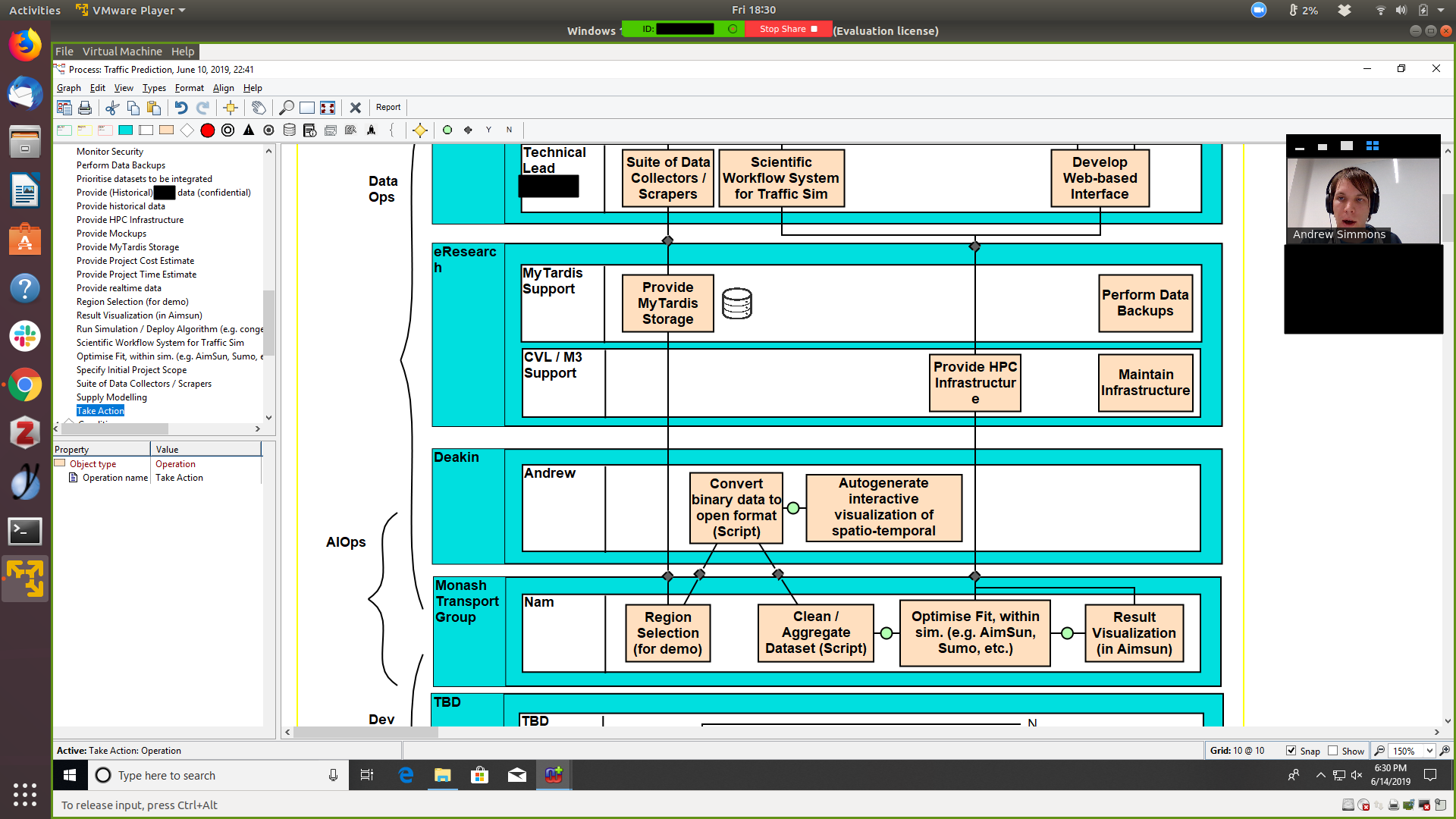Select the hand pan tool
Screen dimensions: 1456x819
tap(259, 108)
